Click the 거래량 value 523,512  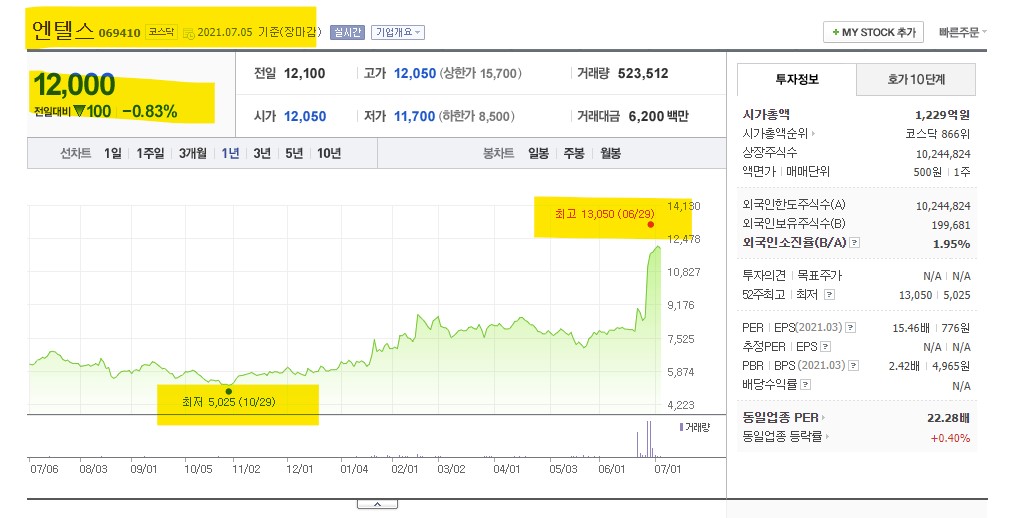coord(643,74)
